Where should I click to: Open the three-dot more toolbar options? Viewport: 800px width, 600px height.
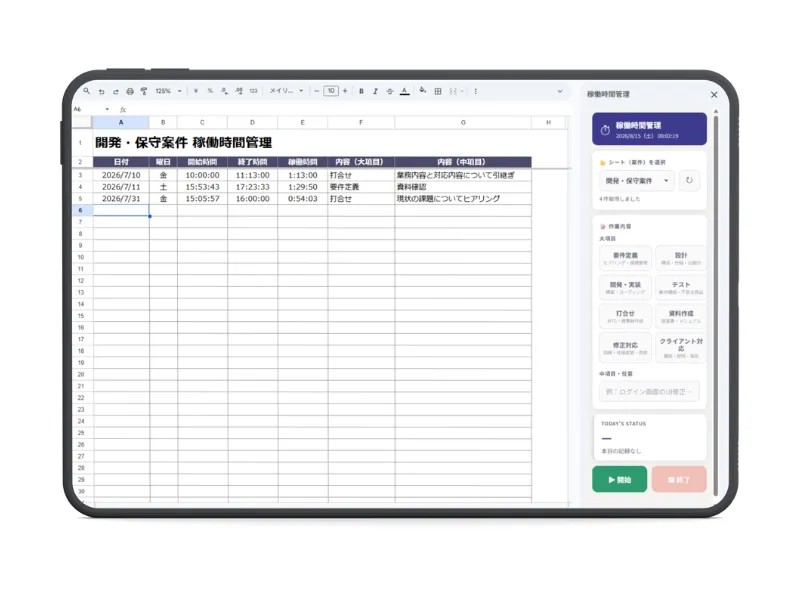[x=476, y=91]
